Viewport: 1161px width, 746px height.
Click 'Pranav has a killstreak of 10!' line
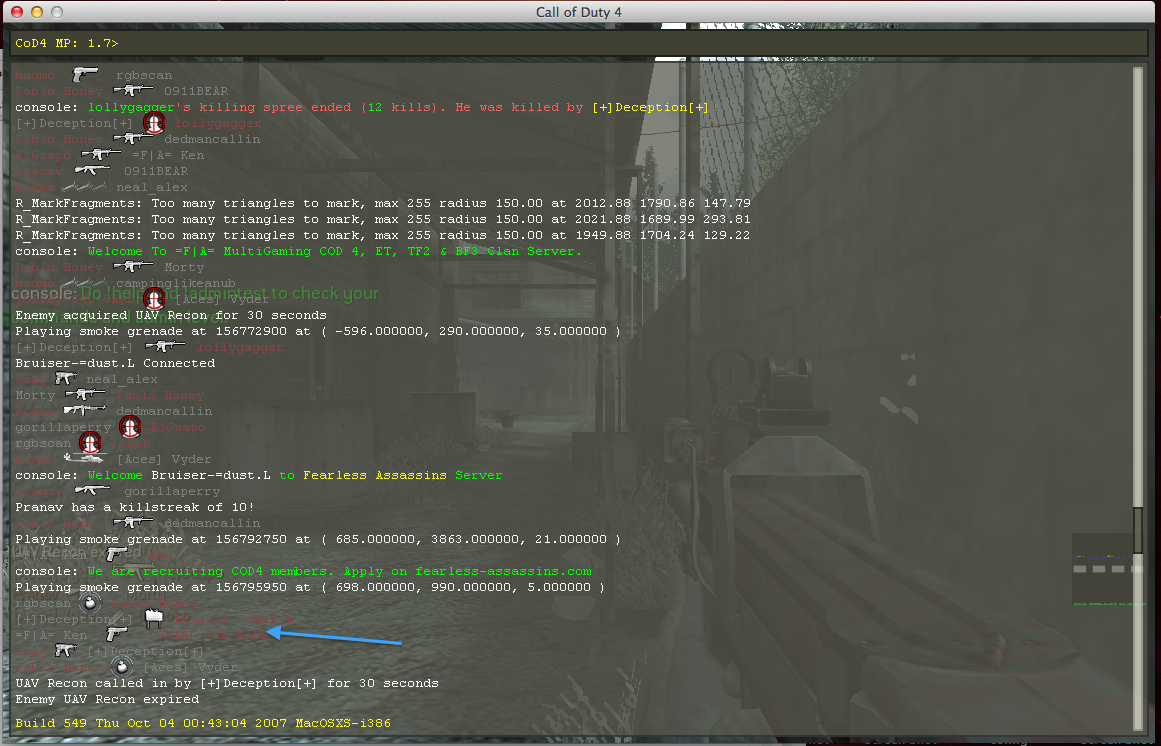(135, 507)
